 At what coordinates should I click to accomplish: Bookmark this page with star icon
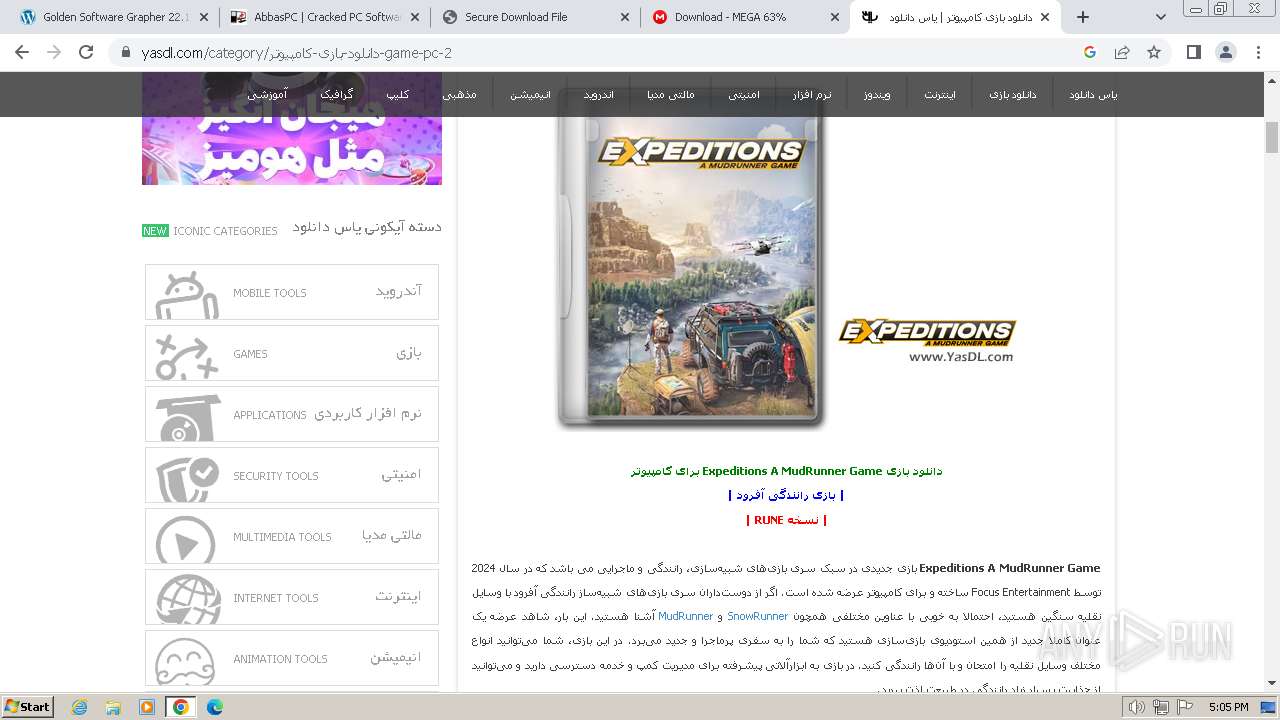[1154, 52]
